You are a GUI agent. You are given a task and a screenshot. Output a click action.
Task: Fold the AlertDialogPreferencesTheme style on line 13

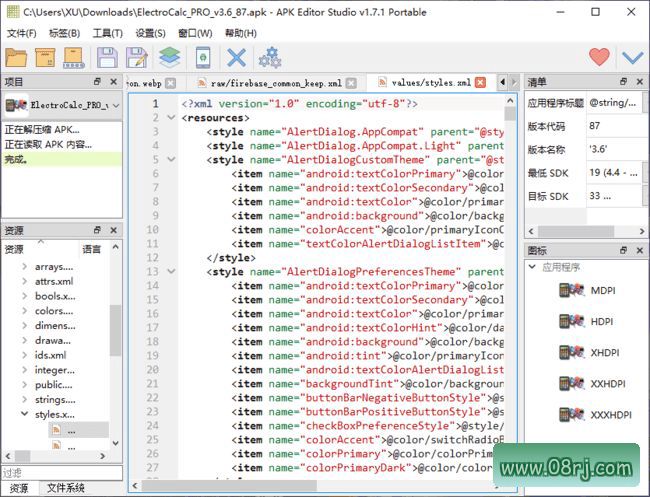(171, 272)
